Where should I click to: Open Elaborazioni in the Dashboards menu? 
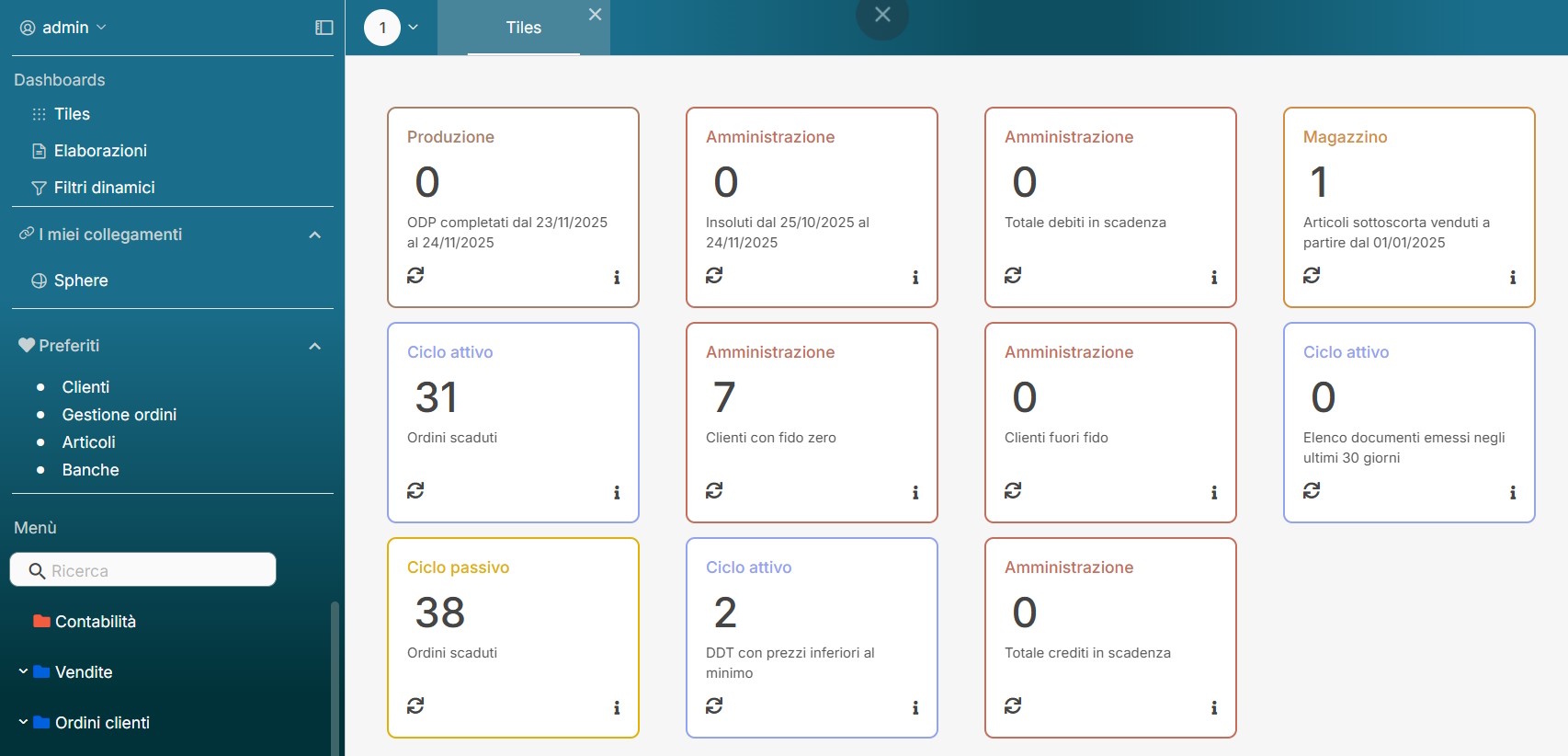pyautogui.click(x=100, y=151)
